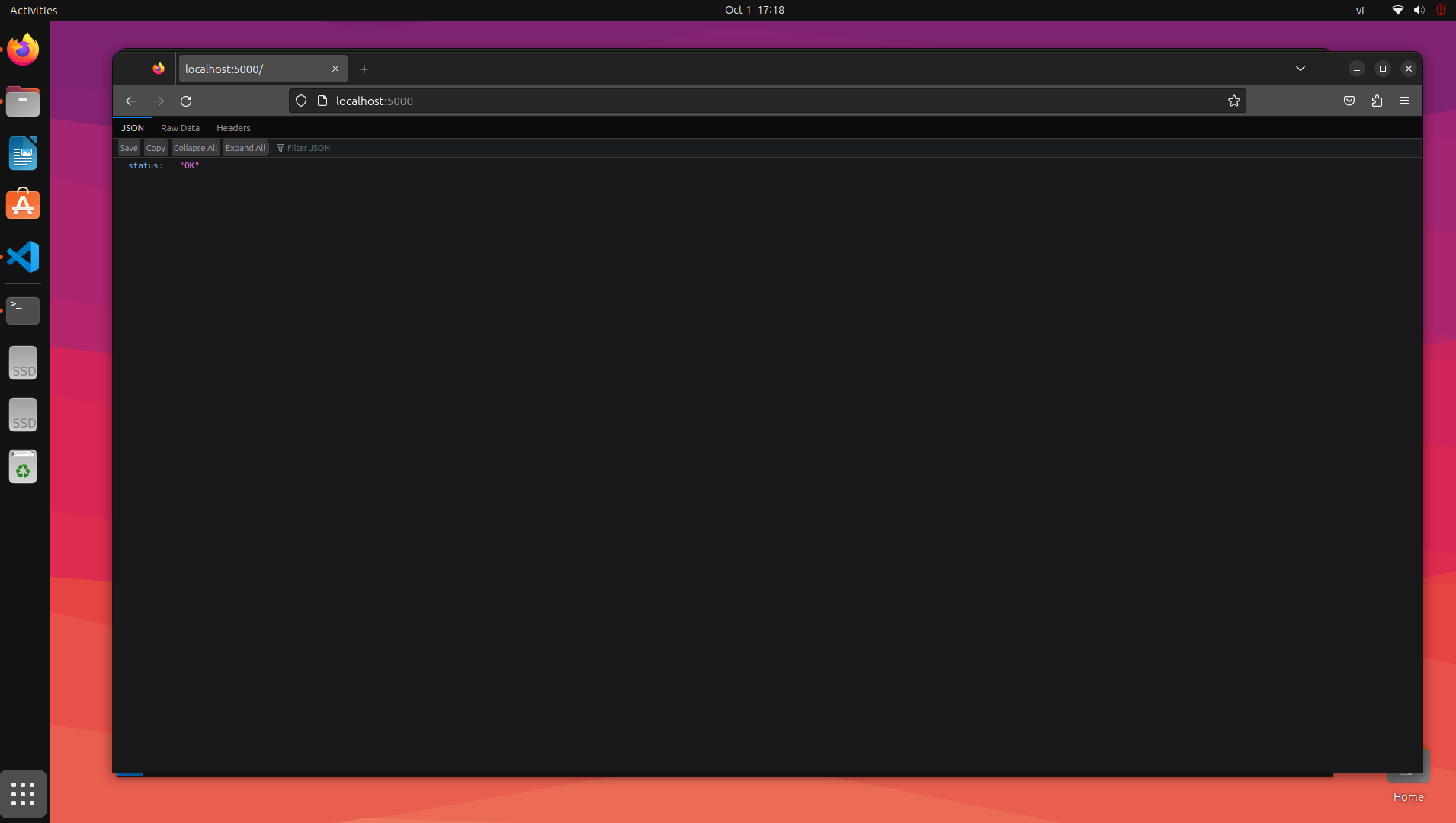Open the system volume indicator
Screen dimensions: 1456x823
[1419, 10]
